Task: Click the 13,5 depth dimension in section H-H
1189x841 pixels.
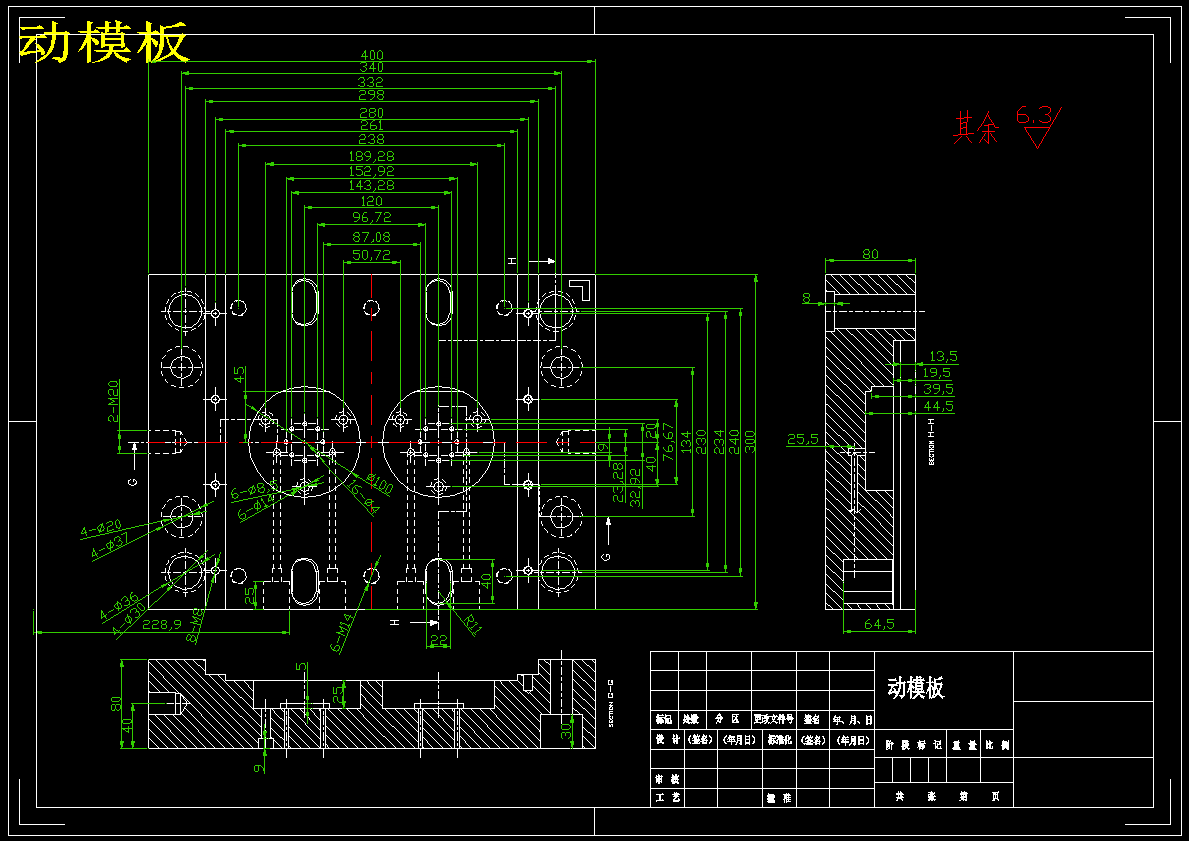Action: pos(943,356)
